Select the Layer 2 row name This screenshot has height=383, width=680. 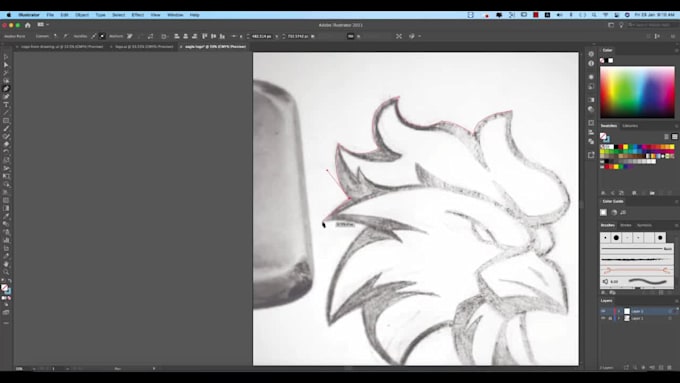click(637, 311)
